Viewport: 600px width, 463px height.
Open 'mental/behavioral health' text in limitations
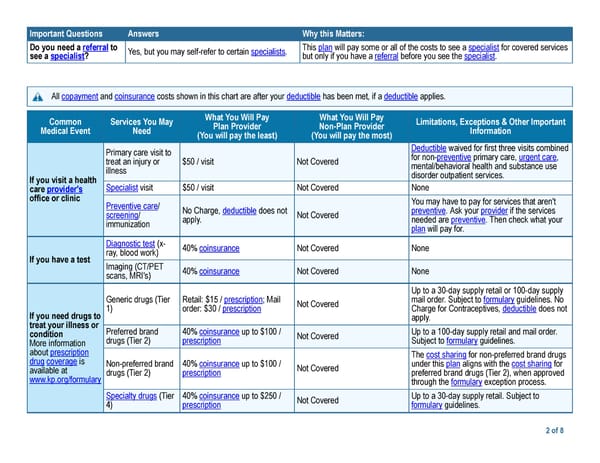click(x=453, y=167)
